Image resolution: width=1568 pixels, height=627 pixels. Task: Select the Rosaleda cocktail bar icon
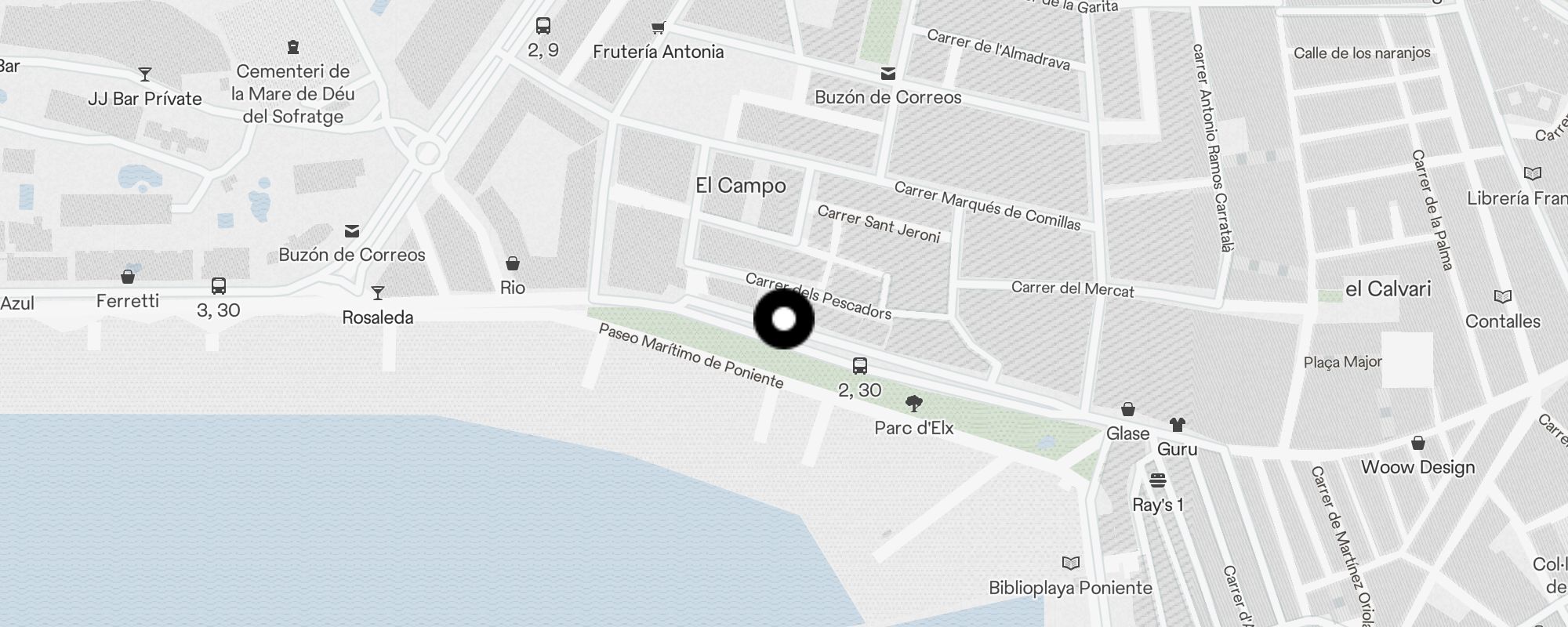(378, 293)
